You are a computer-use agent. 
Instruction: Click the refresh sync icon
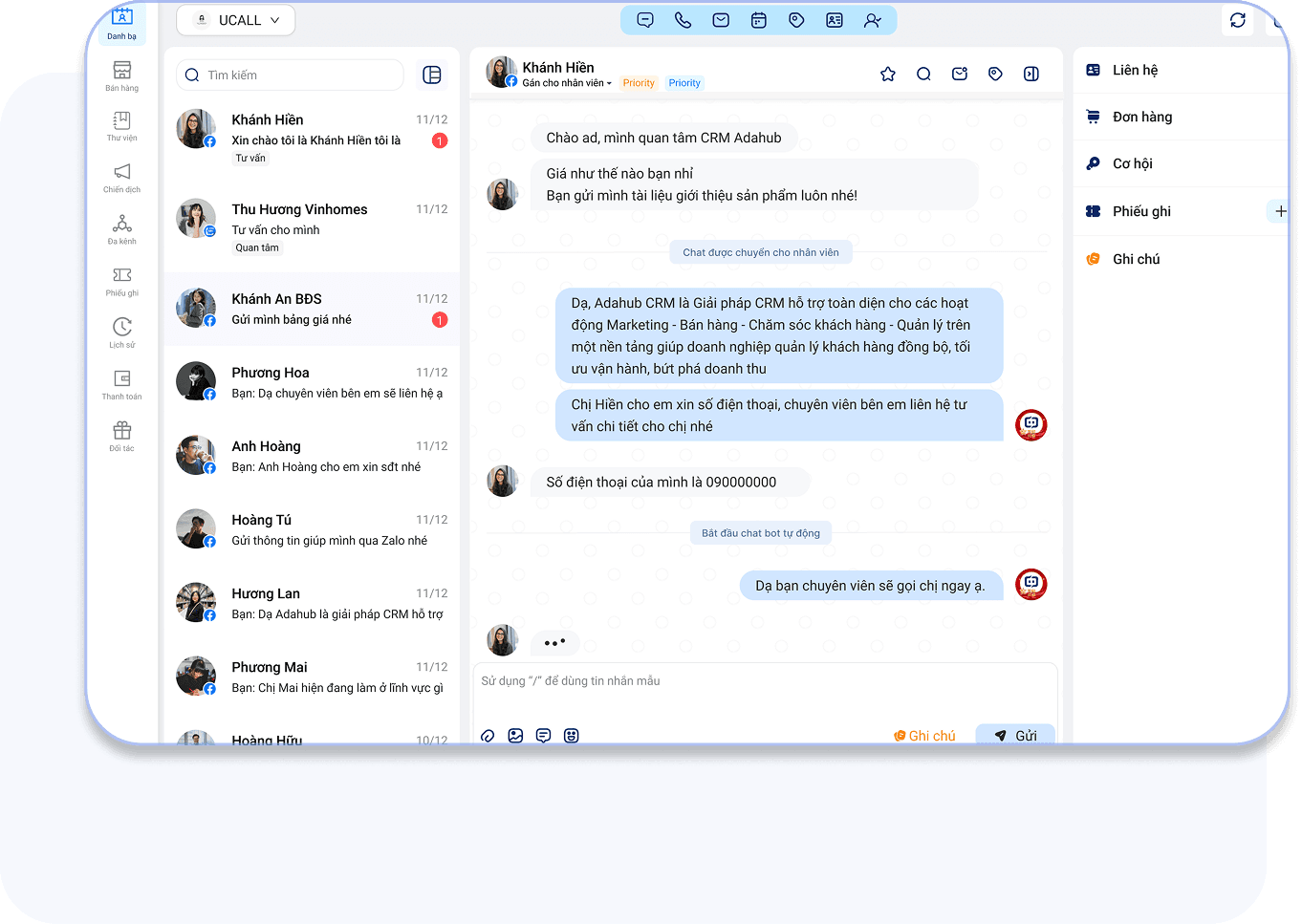1237,20
